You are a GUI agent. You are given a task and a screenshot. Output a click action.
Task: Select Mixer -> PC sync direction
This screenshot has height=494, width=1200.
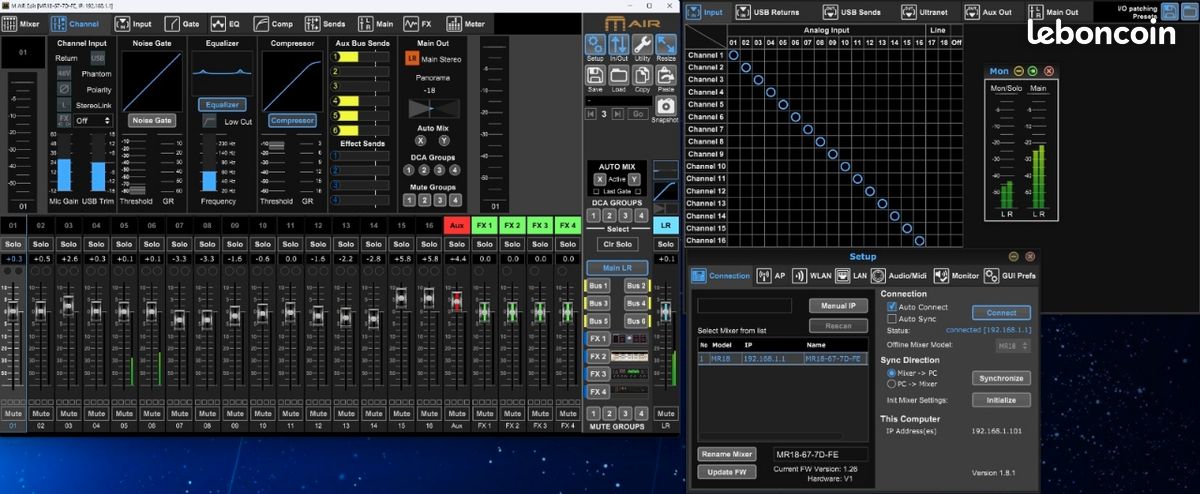coord(892,372)
